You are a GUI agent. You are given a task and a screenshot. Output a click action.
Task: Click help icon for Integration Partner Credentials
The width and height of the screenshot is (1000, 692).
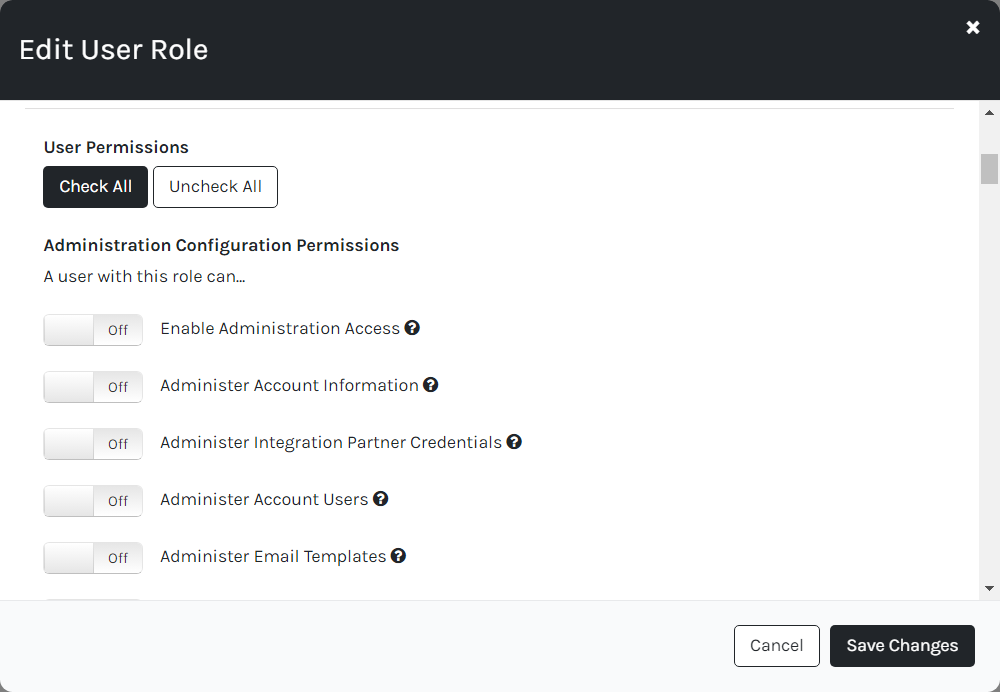514,441
